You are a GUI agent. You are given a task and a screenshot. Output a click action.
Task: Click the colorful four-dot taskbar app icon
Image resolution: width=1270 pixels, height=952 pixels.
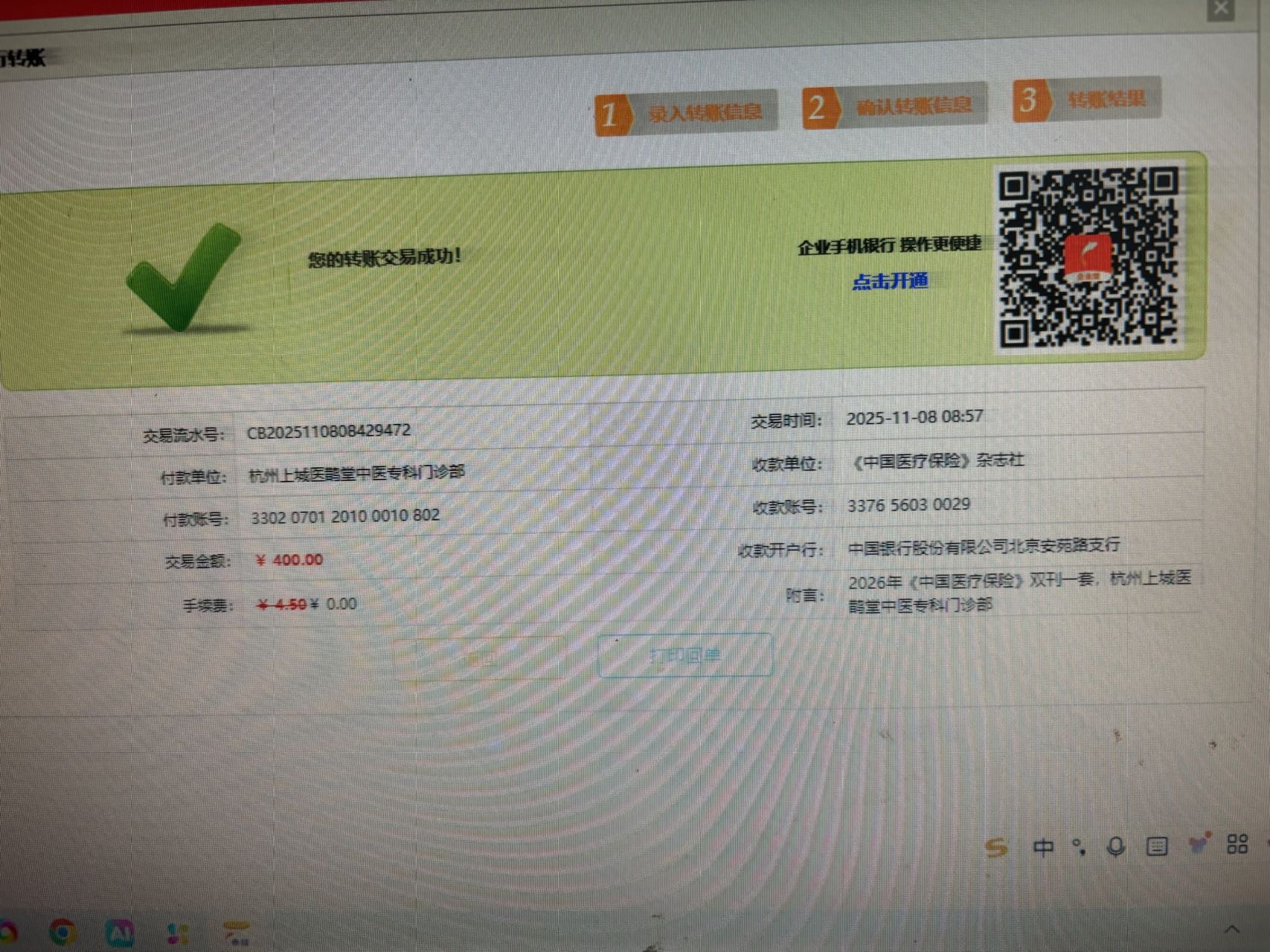click(177, 933)
